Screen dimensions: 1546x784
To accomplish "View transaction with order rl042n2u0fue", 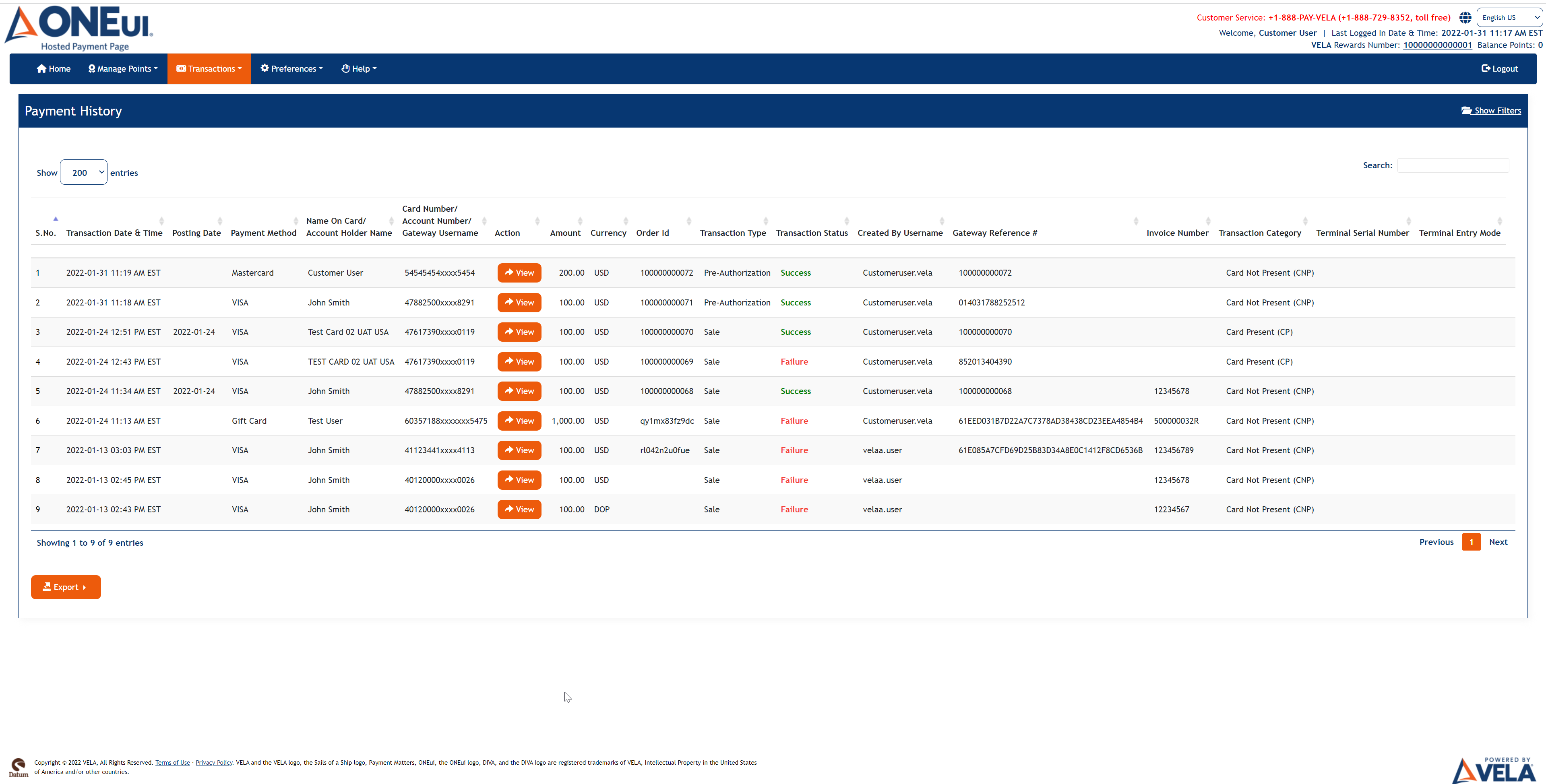I will coord(519,450).
